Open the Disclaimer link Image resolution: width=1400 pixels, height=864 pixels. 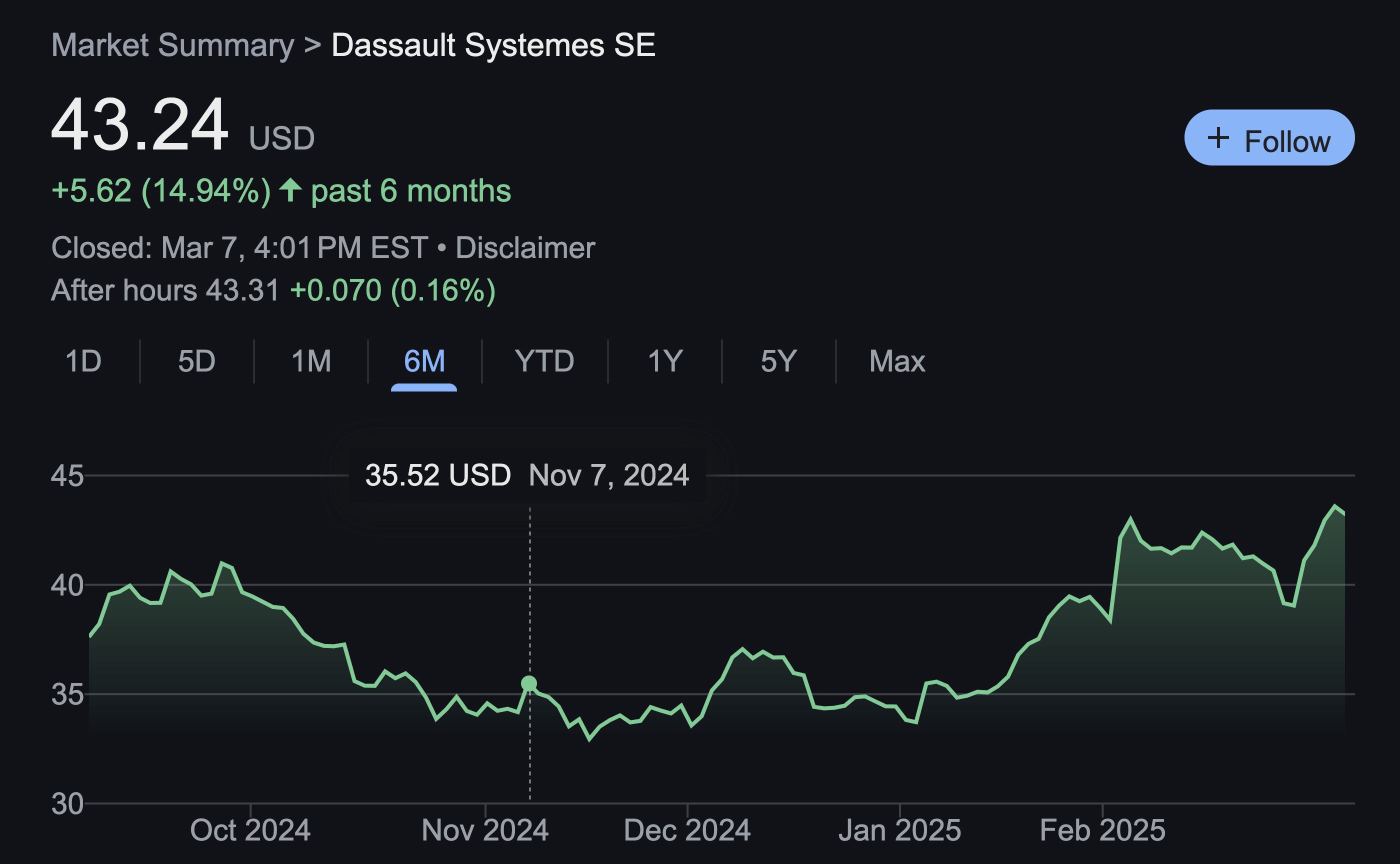[x=525, y=247]
